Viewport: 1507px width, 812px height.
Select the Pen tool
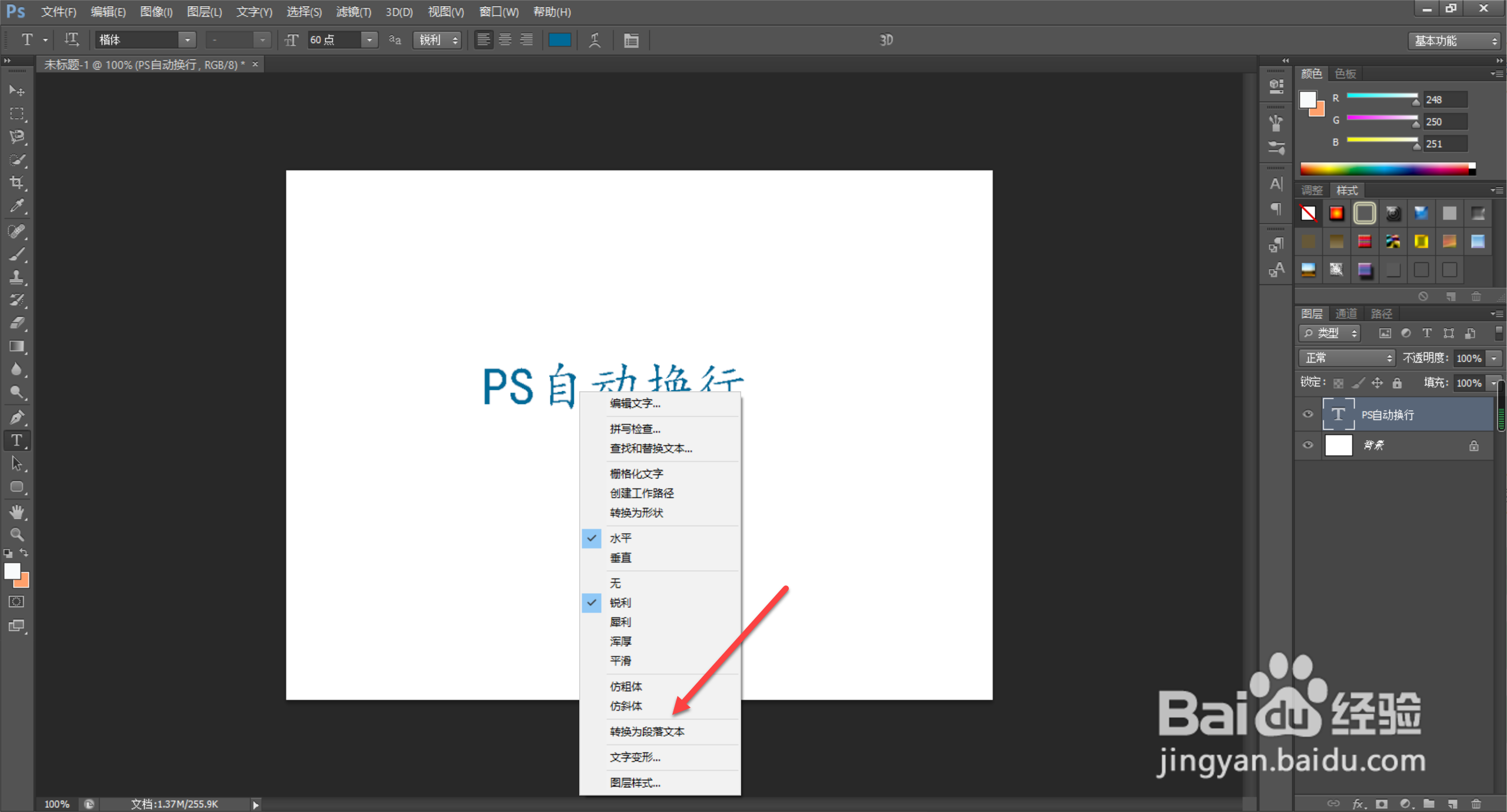[x=16, y=417]
